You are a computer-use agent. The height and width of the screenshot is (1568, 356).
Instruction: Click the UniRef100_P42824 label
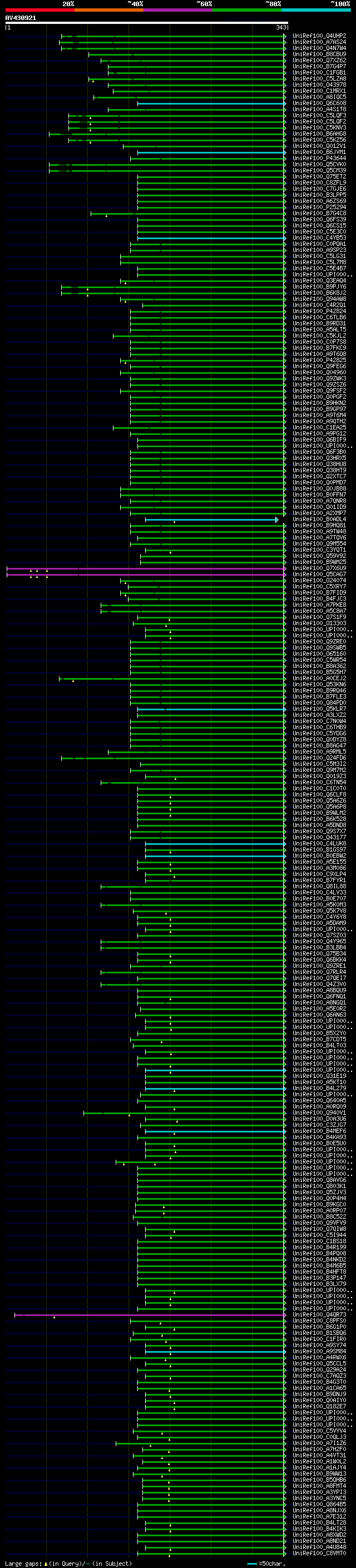(319, 311)
